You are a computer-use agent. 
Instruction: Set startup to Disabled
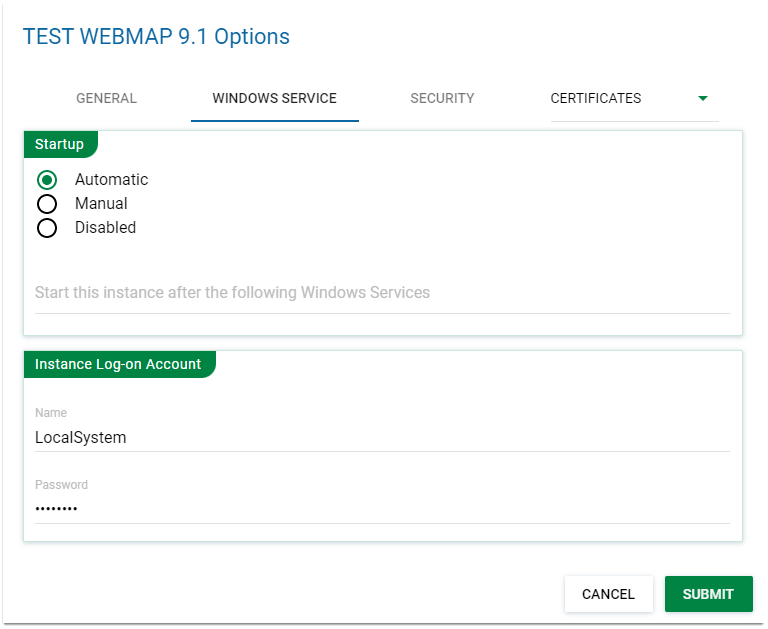47,228
